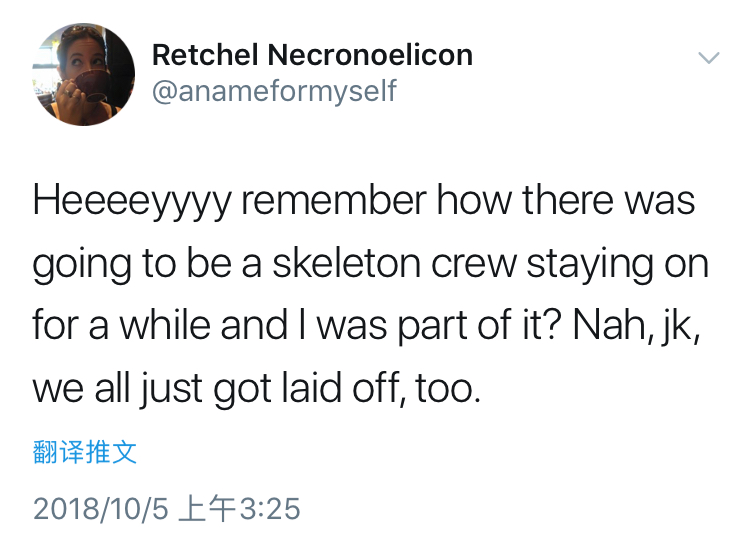
Task: Click Retchel Necronoelicon's profile avatar
Action: 84,74
